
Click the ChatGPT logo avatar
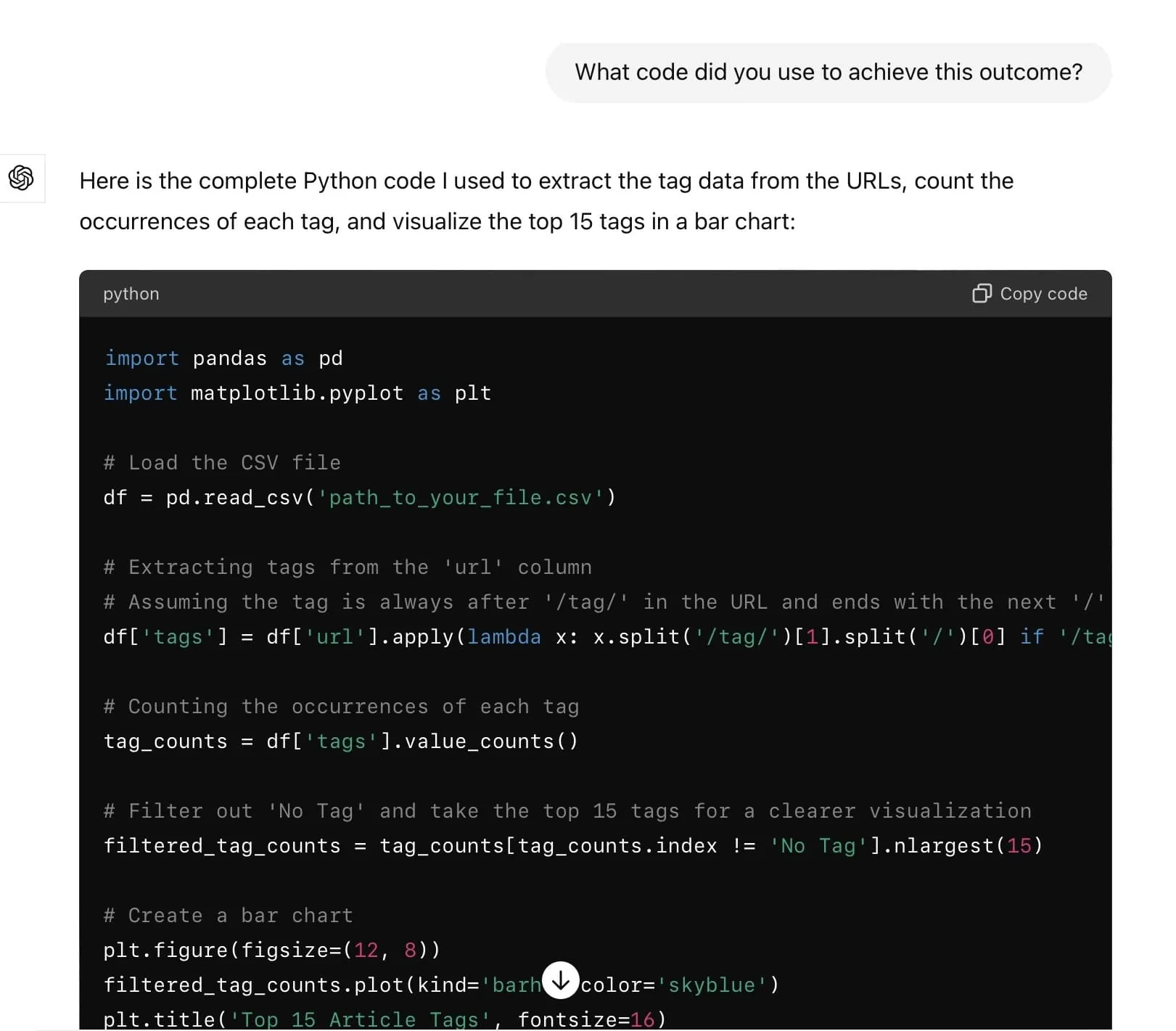pos(22,178)
